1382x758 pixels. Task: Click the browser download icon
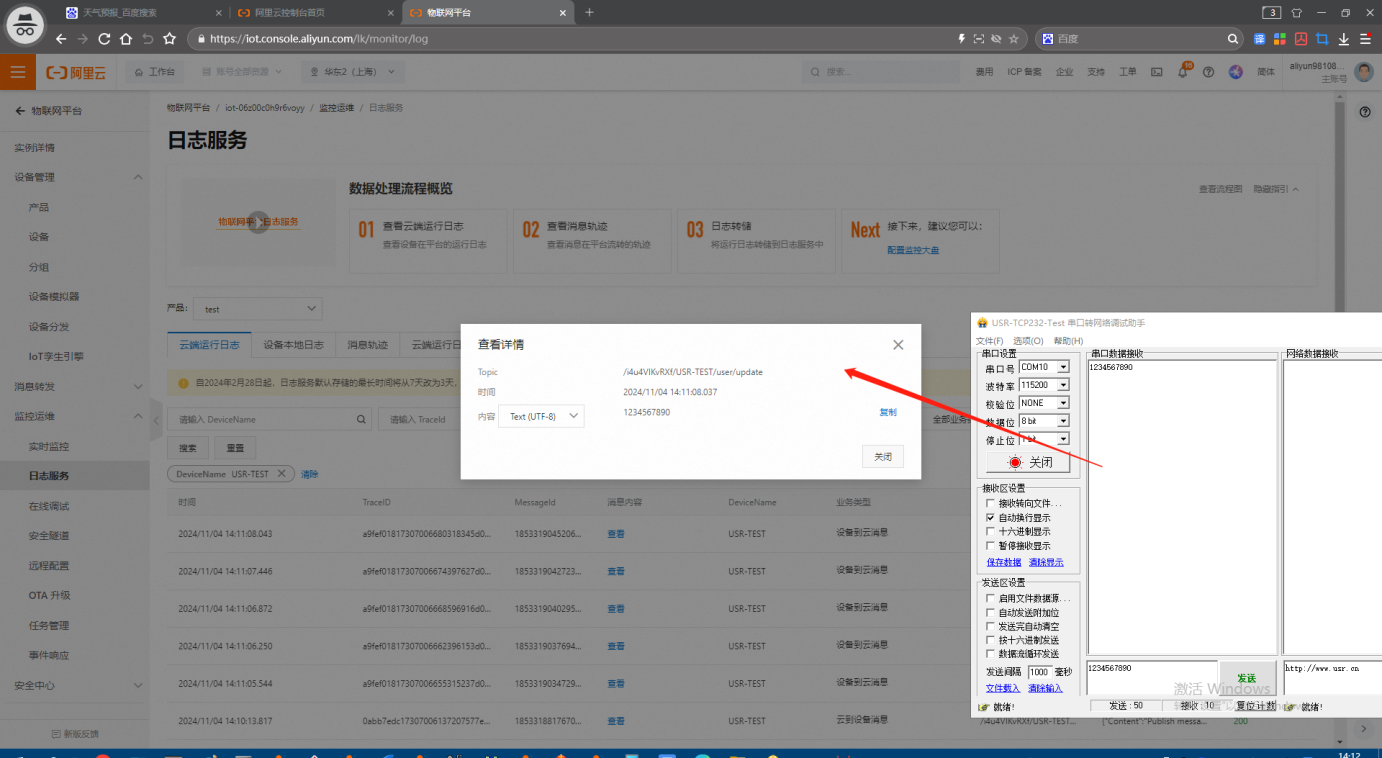click(x=1343, y=39)
